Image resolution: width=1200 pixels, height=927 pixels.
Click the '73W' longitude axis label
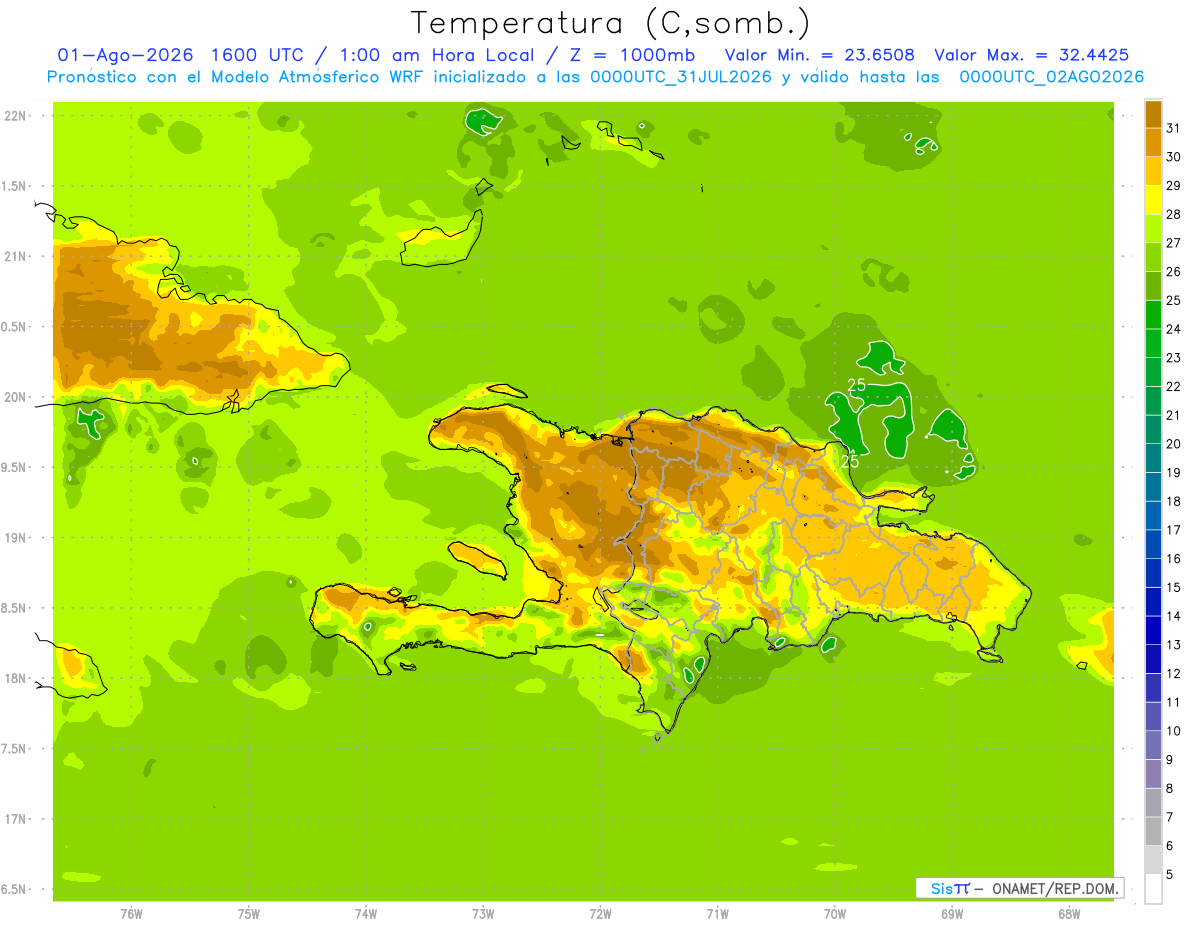[x=483, y=914]
